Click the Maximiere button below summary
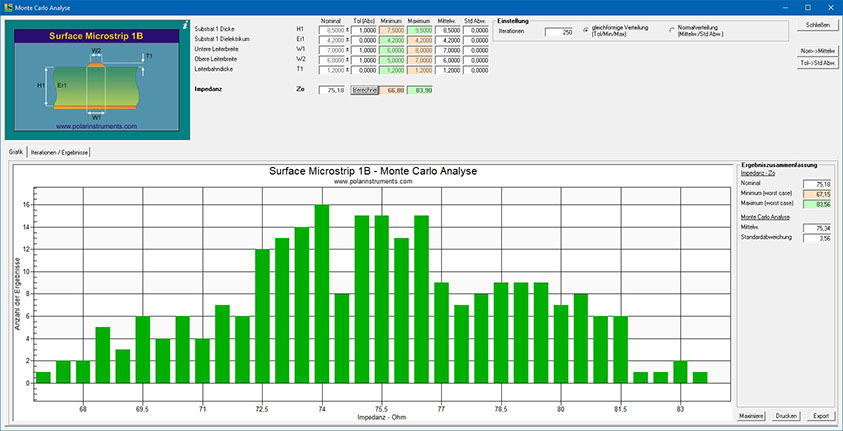 pos(751,414)
